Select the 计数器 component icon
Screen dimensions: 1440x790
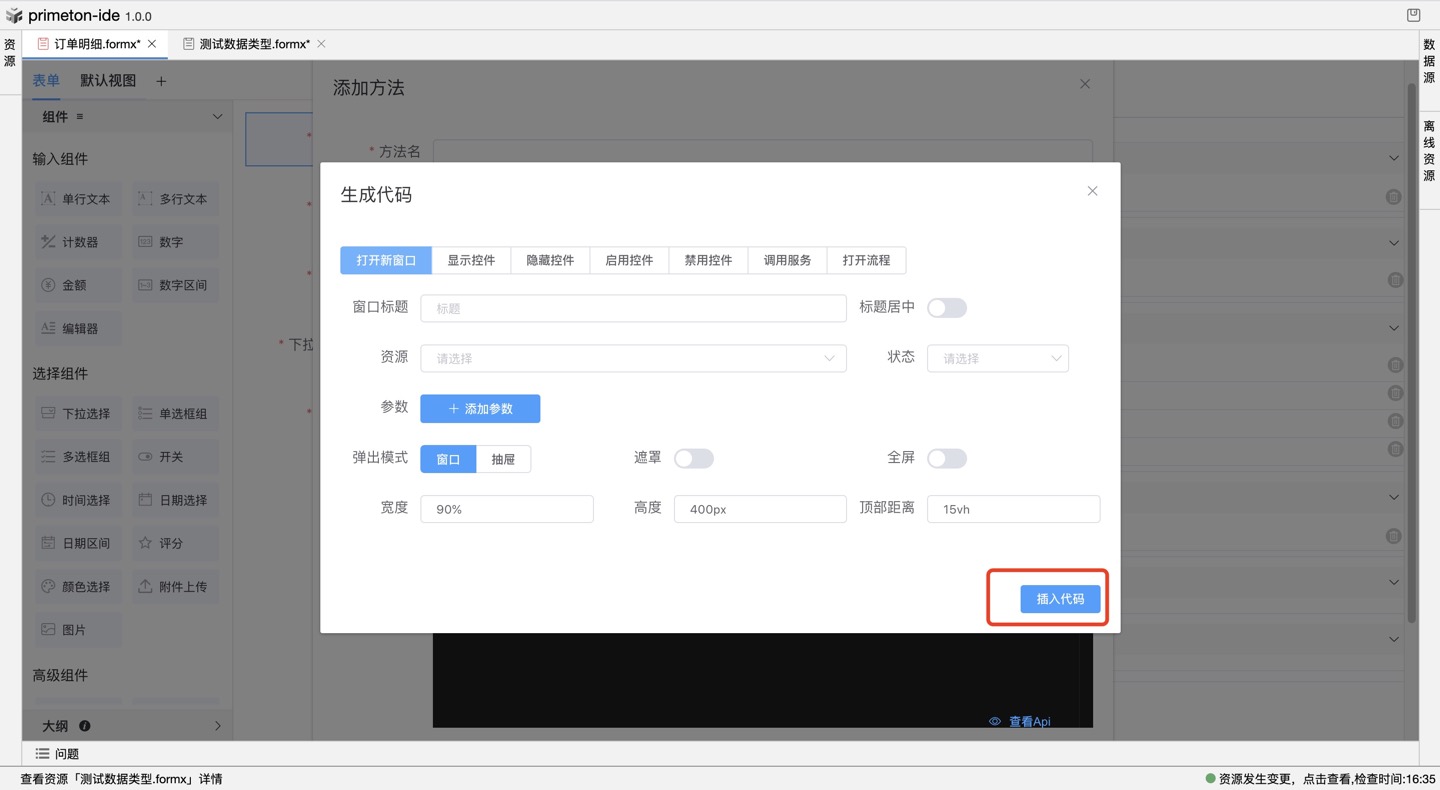[x=48, y=242]
